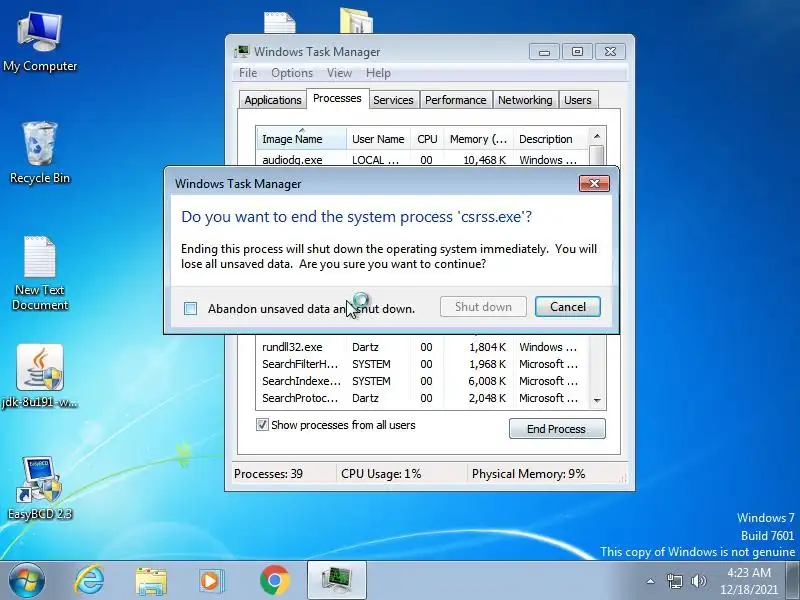Minimize the Windows Task Manager window
Screen dimensions: 800x600
pyautogui.click(x=544, y=52)
